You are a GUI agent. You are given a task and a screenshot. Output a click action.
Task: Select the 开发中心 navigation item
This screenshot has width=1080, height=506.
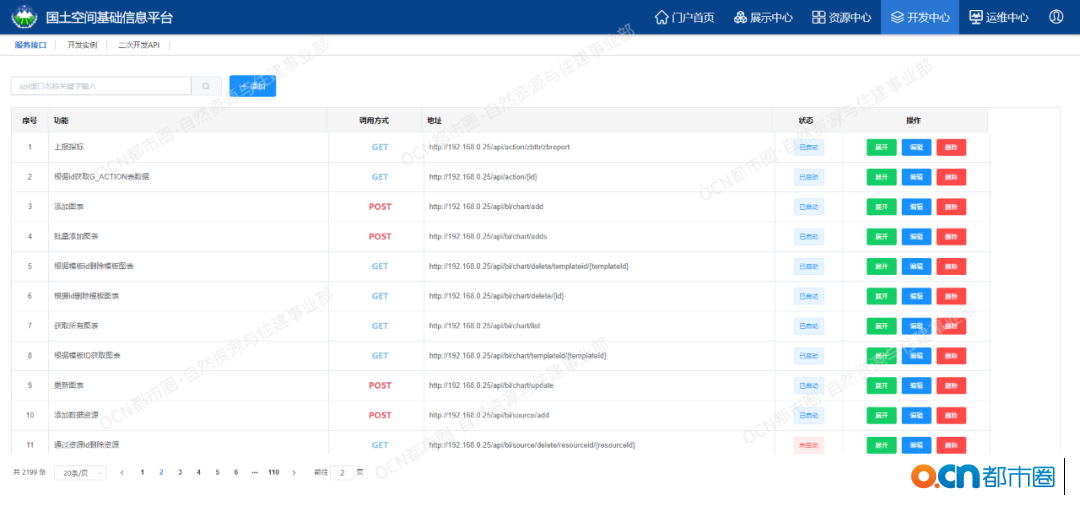coord(920,17)
